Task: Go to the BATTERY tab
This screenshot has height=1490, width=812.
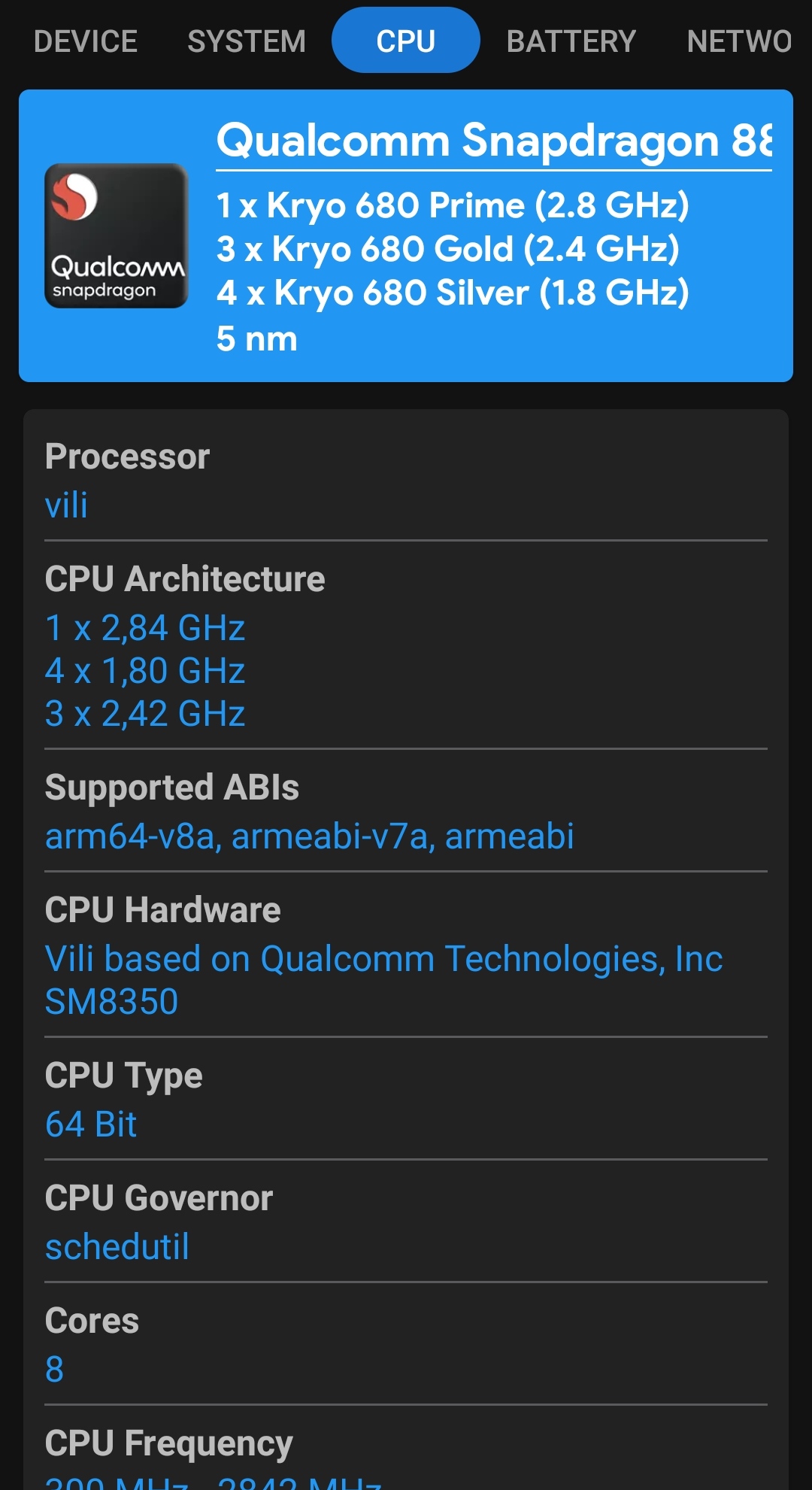Action: (x=571, y=41)
